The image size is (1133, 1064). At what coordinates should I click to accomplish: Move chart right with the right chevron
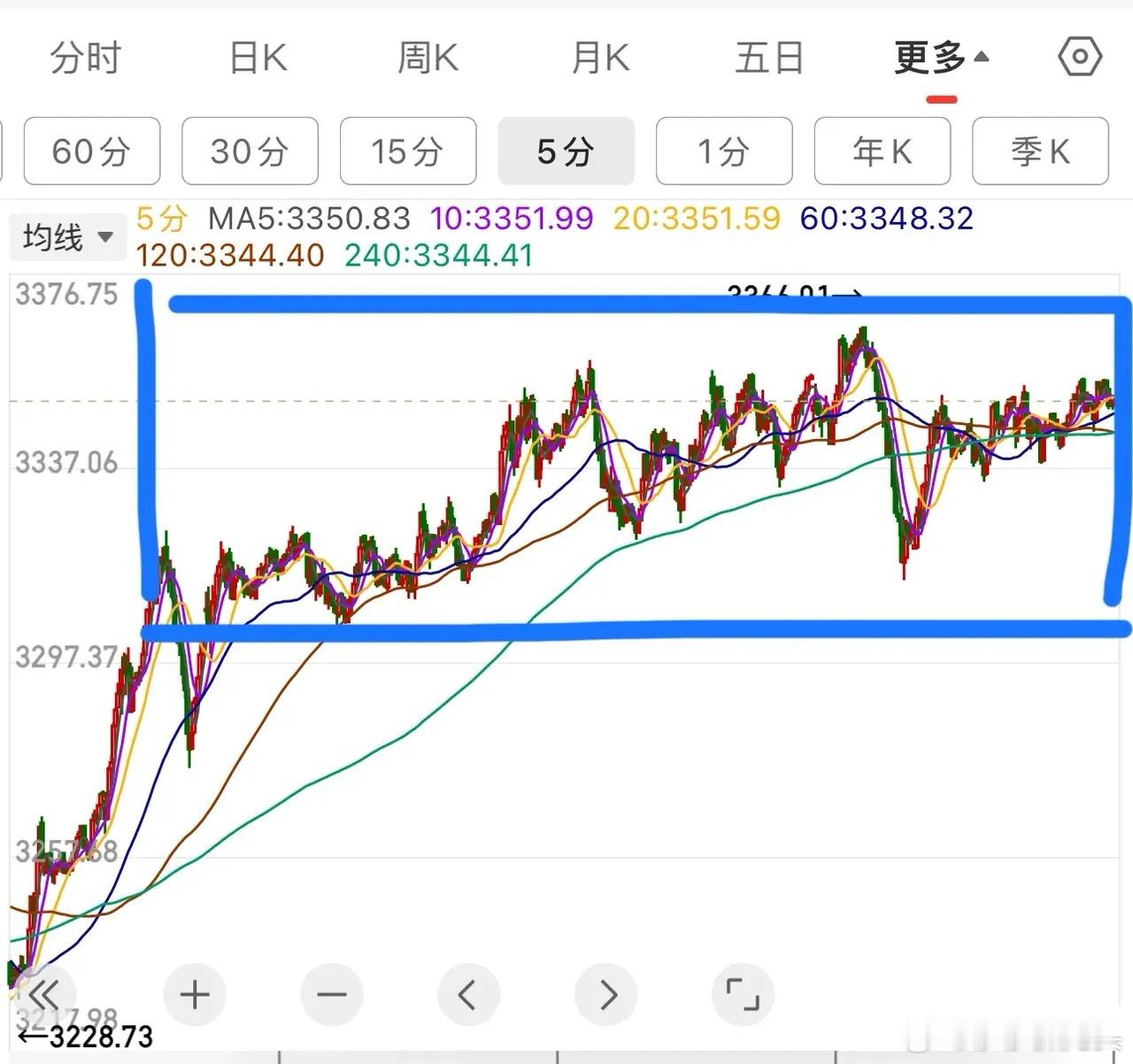(606, 994)
